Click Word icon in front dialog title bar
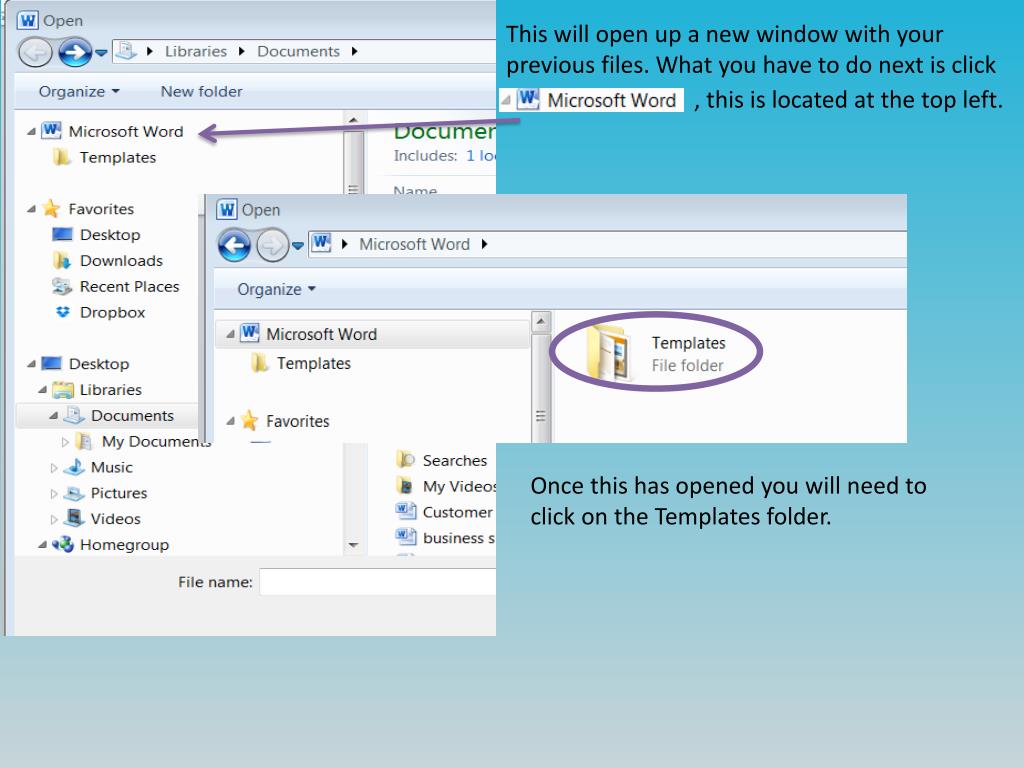Image resolution: width=1024 pixels, height=768 pixels. click(x=227, y=210)
